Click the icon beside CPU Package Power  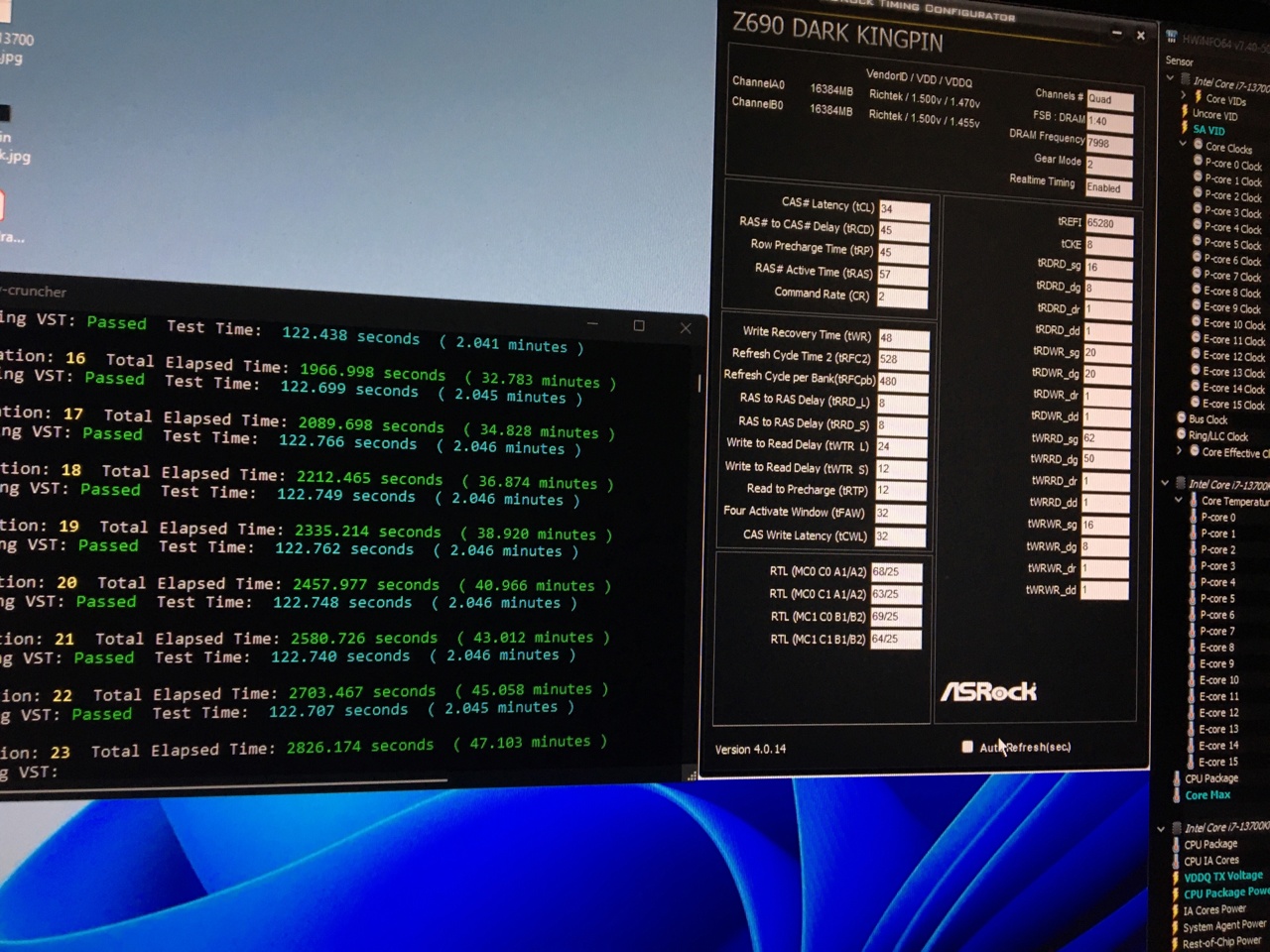pos(1177,893)
